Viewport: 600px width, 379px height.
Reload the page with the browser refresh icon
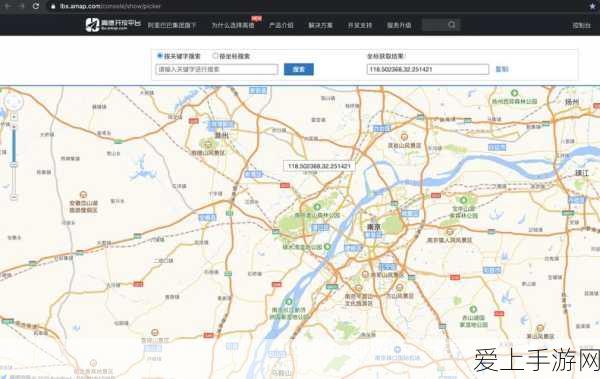coord(36,6)
